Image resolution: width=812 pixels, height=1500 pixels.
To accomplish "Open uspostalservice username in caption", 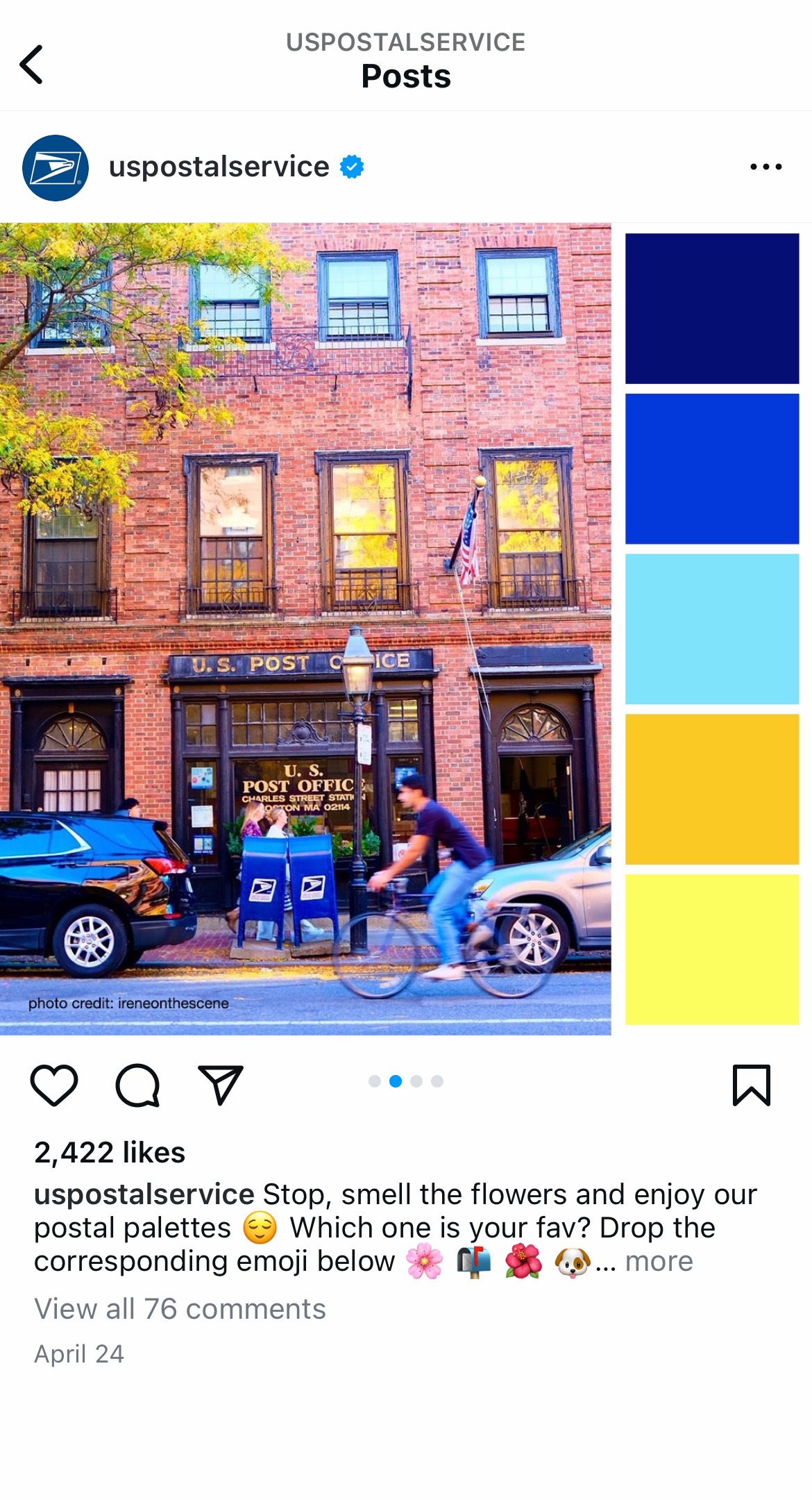I will coord(144,1194).
